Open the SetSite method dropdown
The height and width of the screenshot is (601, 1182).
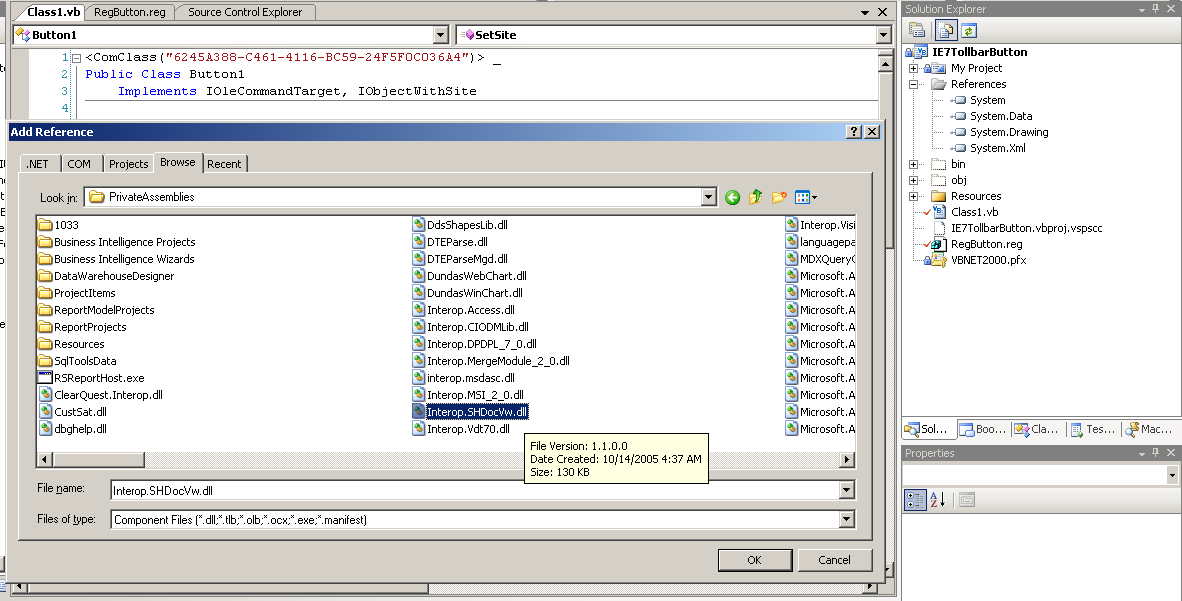click(883, 35)
